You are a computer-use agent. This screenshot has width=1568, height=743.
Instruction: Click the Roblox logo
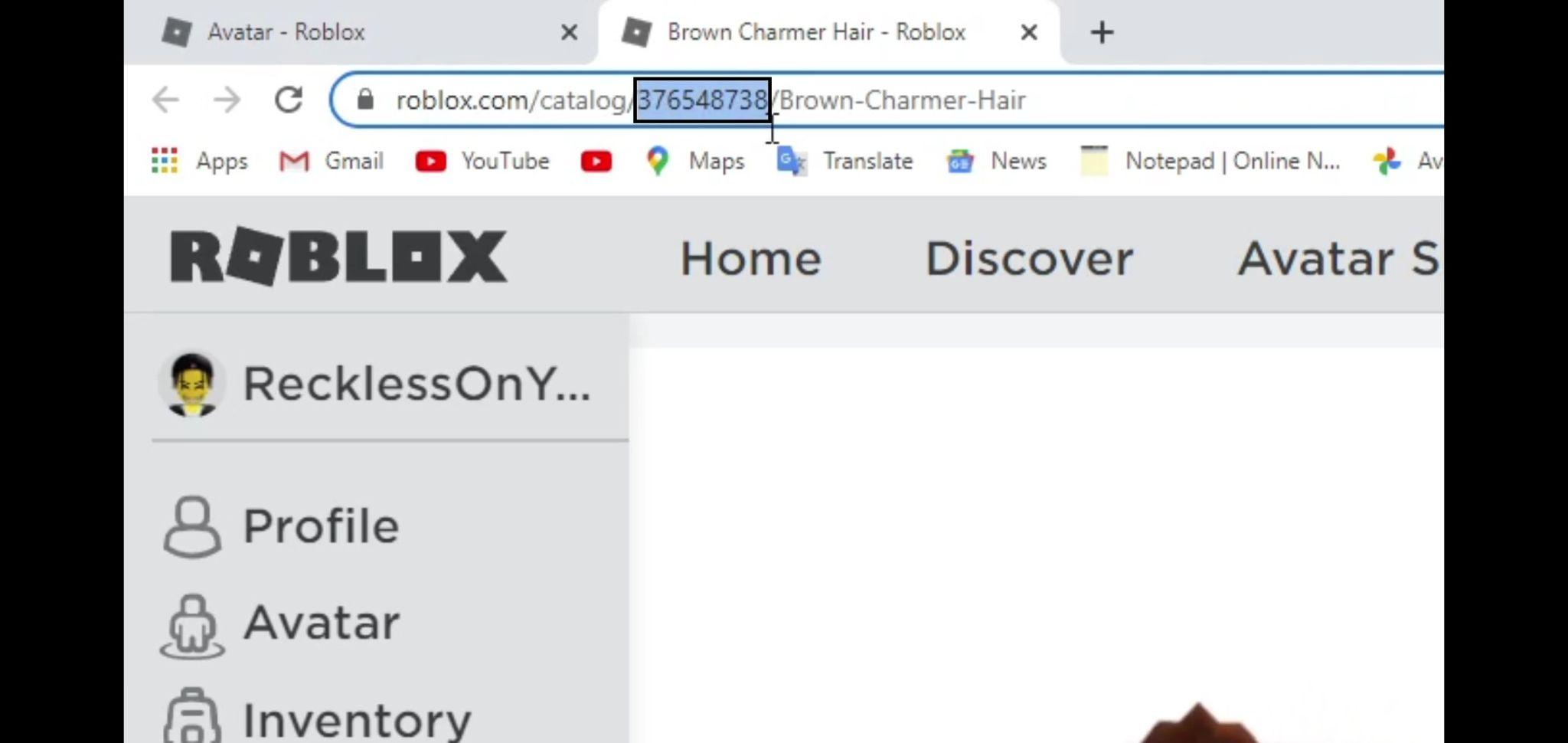(x=338, y=256)
